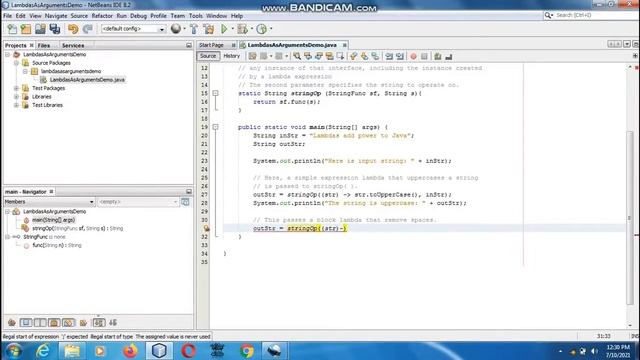Image resolution: width=640 pixels, height=360 pixels.
Task: Click the red Start Macro Recording icon
Action: tap(413, 56)
